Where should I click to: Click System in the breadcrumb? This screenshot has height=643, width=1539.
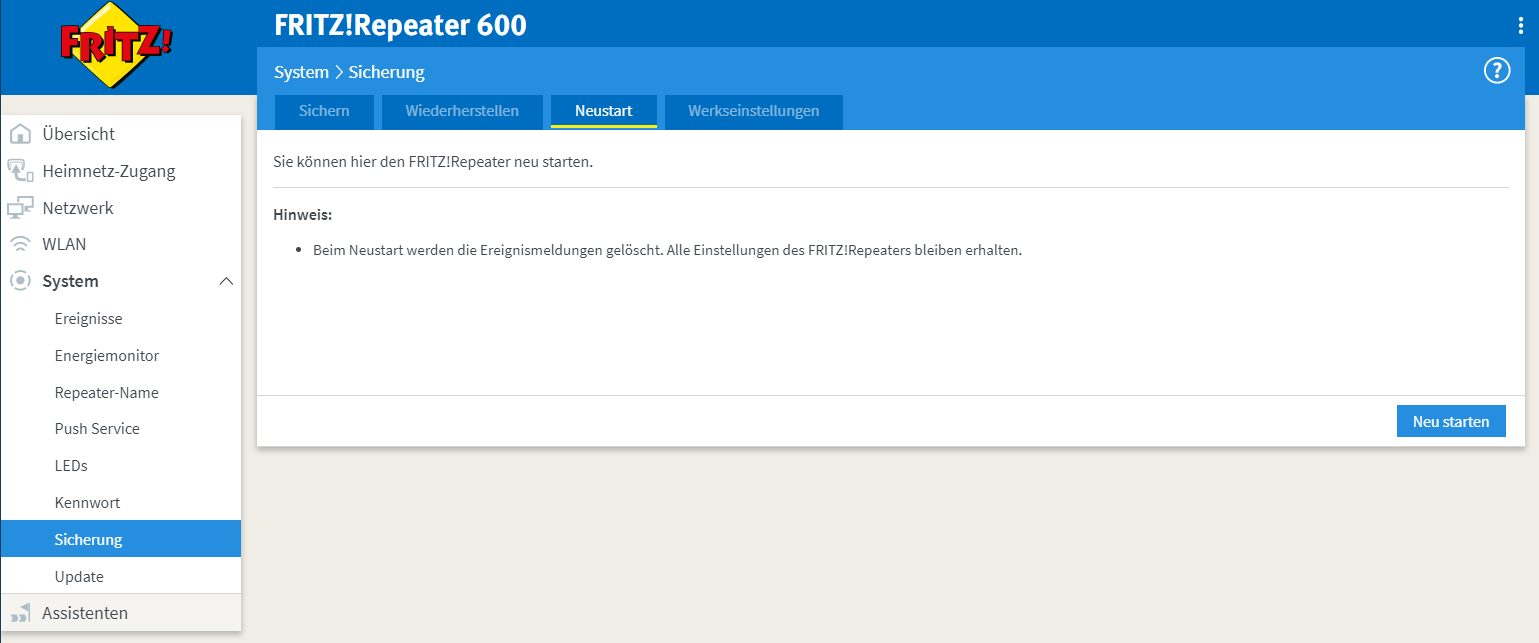coord(301,72)
